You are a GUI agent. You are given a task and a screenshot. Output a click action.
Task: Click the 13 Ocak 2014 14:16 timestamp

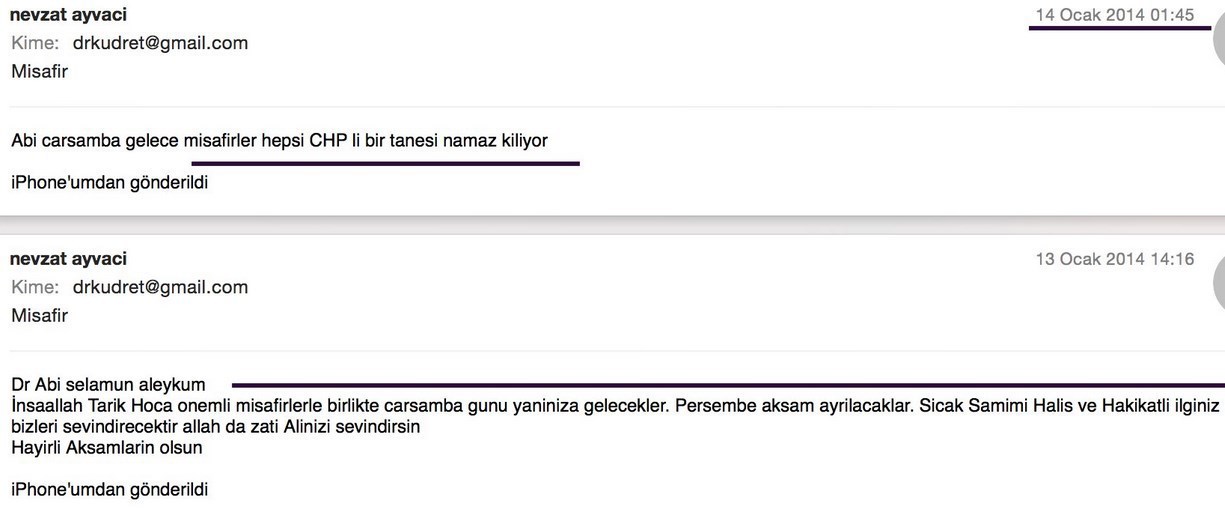[1115, 259]
